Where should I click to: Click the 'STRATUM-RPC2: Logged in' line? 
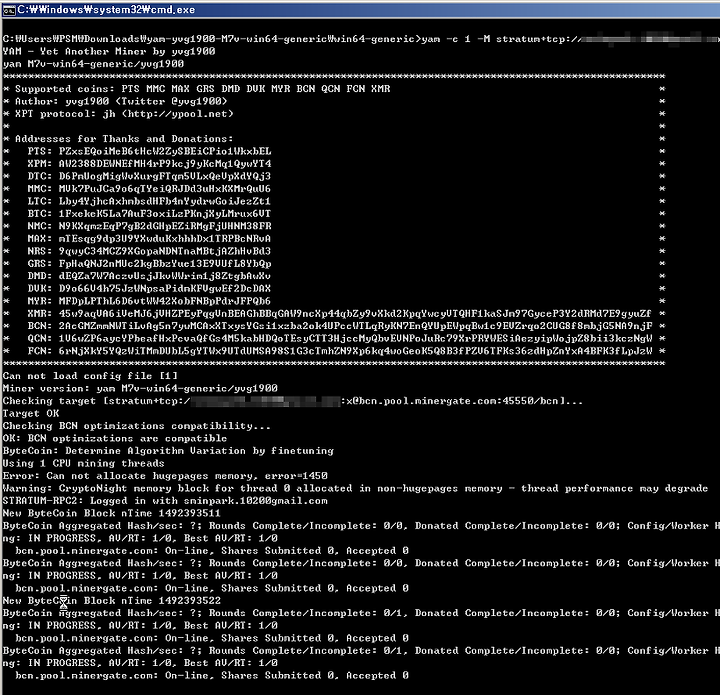(165, 501)
